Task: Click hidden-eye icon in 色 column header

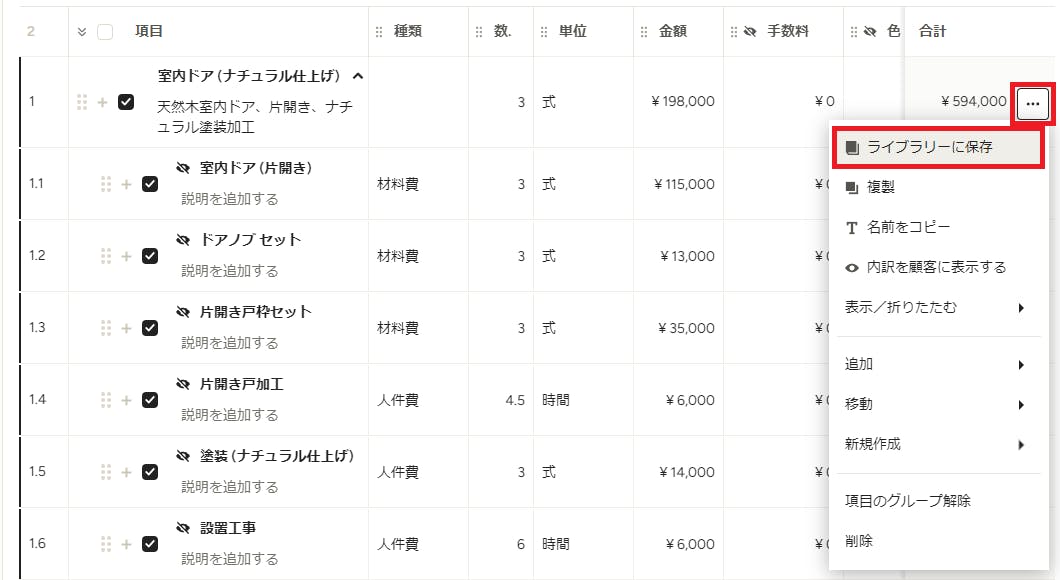Action: (870, 32)
